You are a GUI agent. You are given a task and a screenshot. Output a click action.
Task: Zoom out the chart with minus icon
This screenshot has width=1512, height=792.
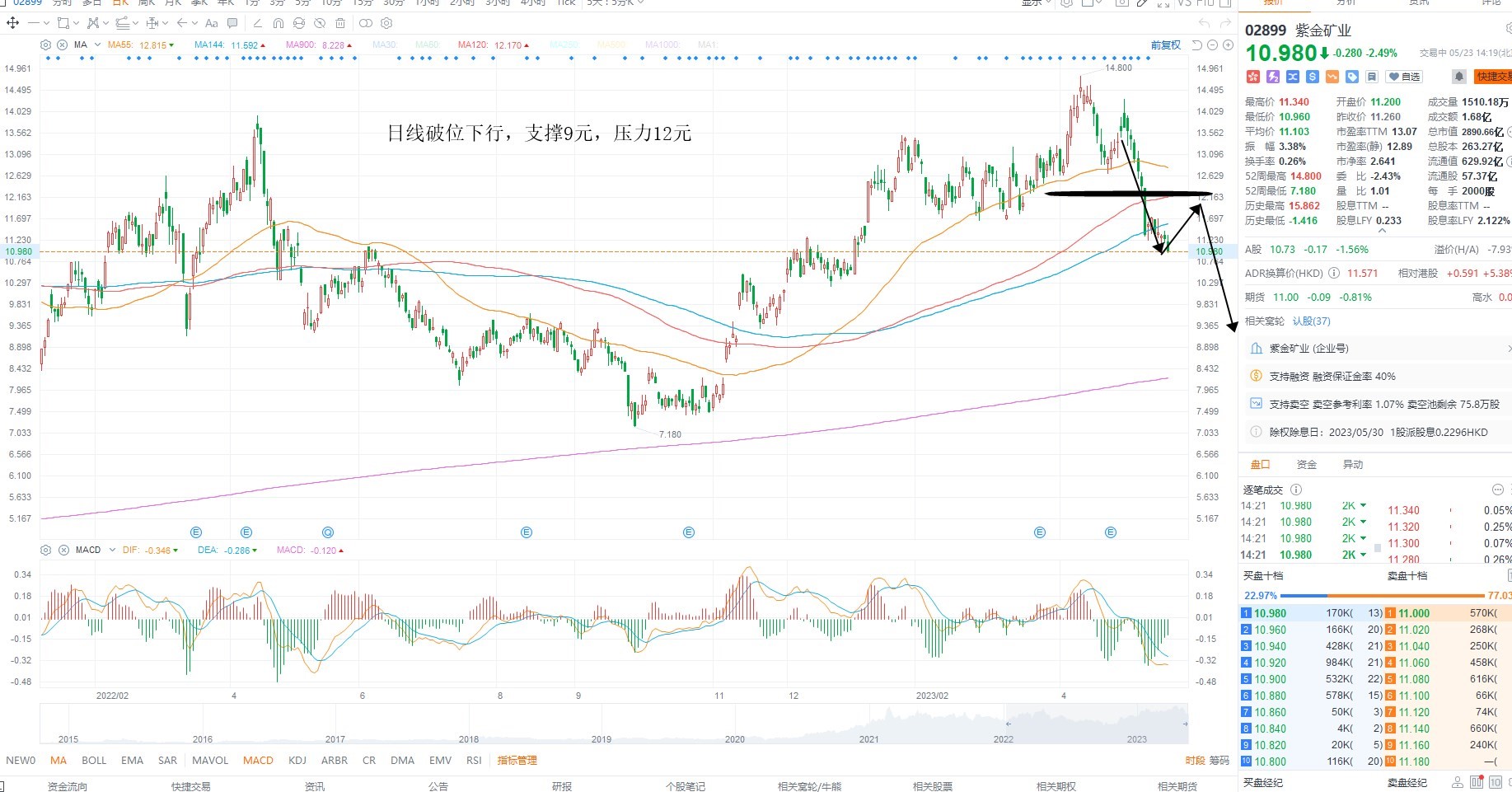1212,45
